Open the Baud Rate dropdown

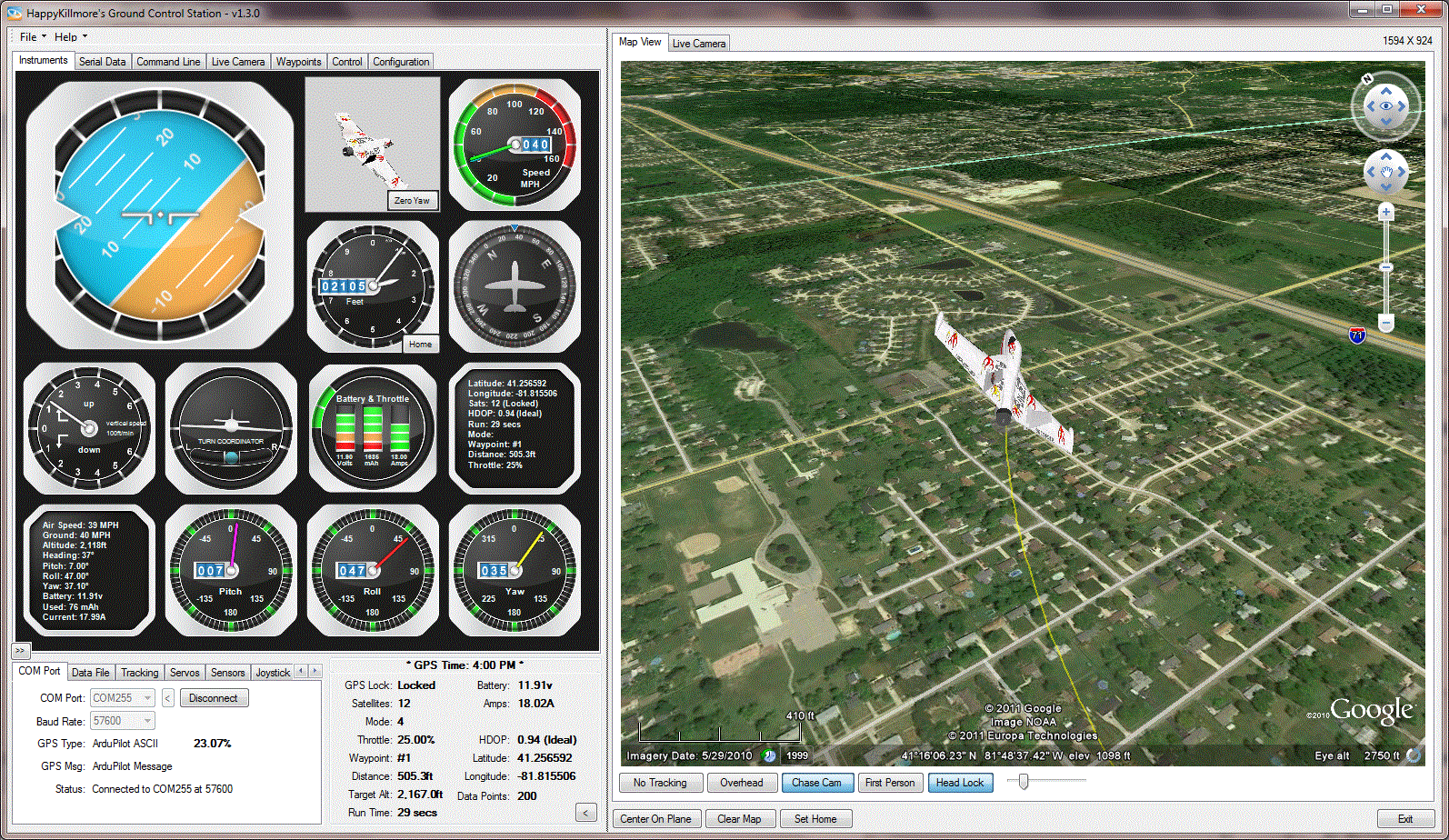pyautogui.click(x=122, y=721)
